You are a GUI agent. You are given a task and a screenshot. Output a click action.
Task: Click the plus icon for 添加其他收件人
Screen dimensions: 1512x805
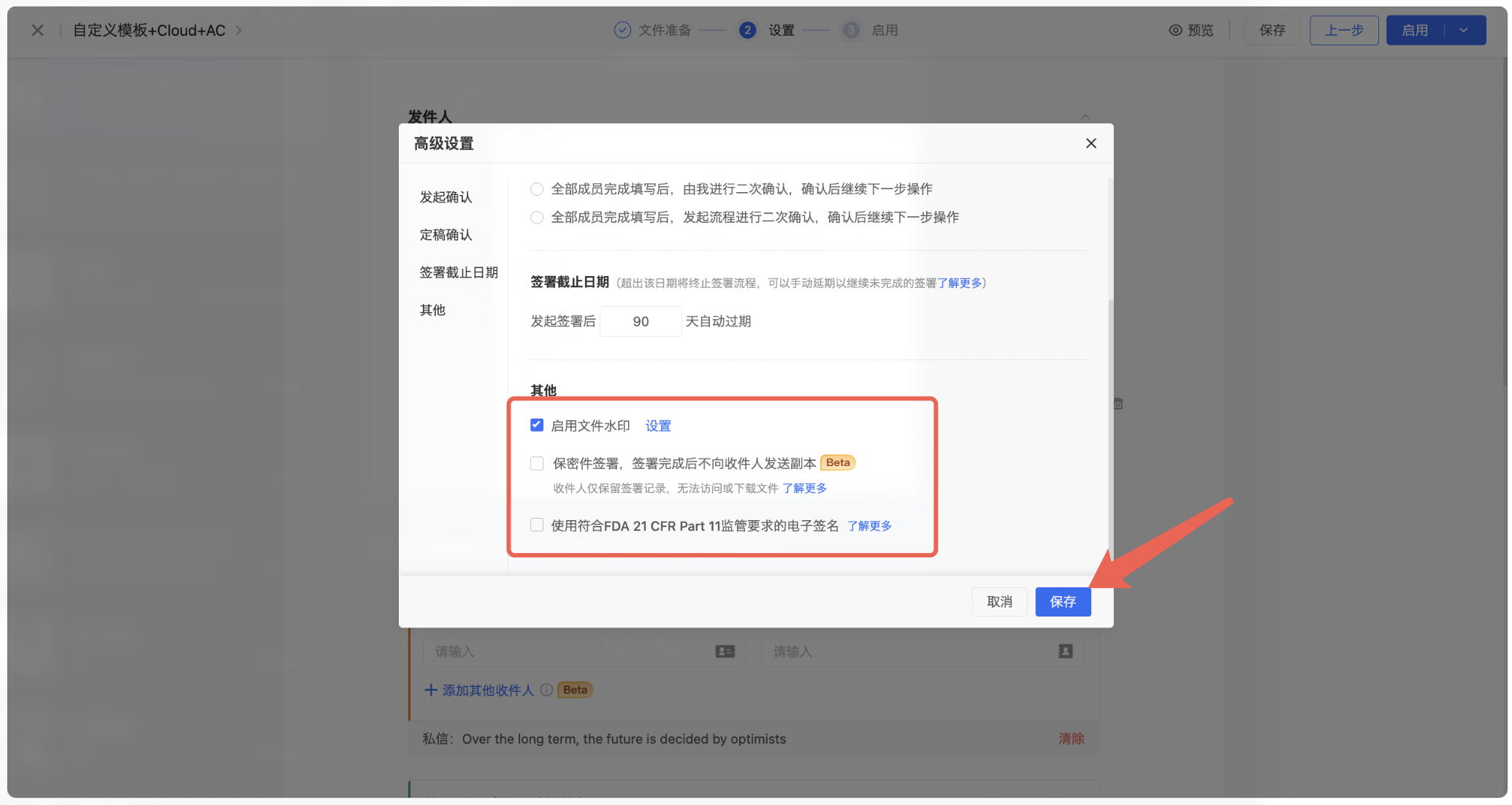431,690
